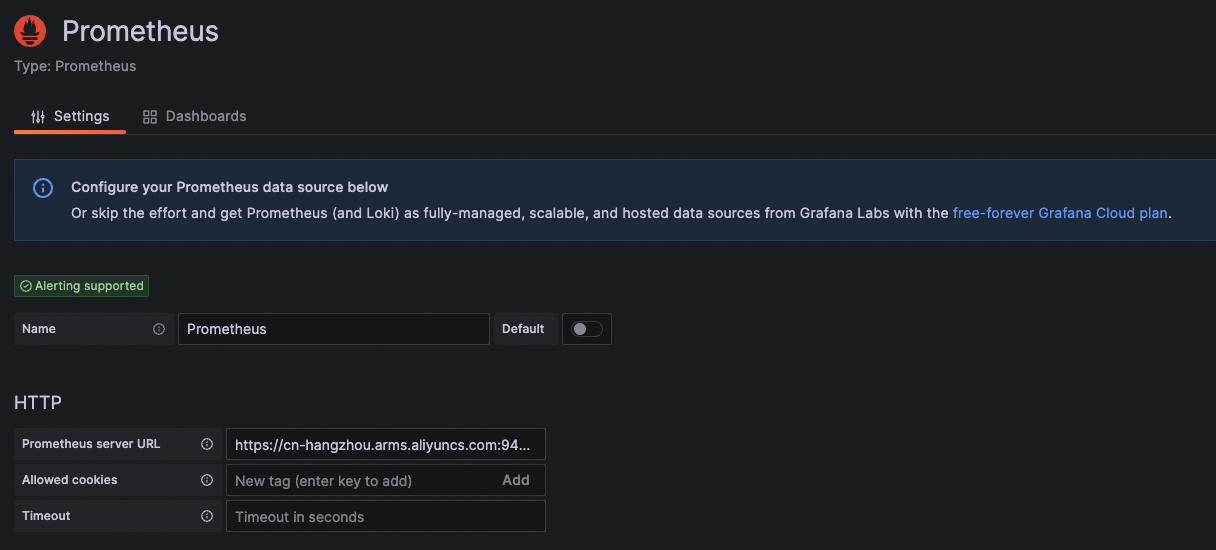Click the Alerting supported badge

(x=82, y=286)
